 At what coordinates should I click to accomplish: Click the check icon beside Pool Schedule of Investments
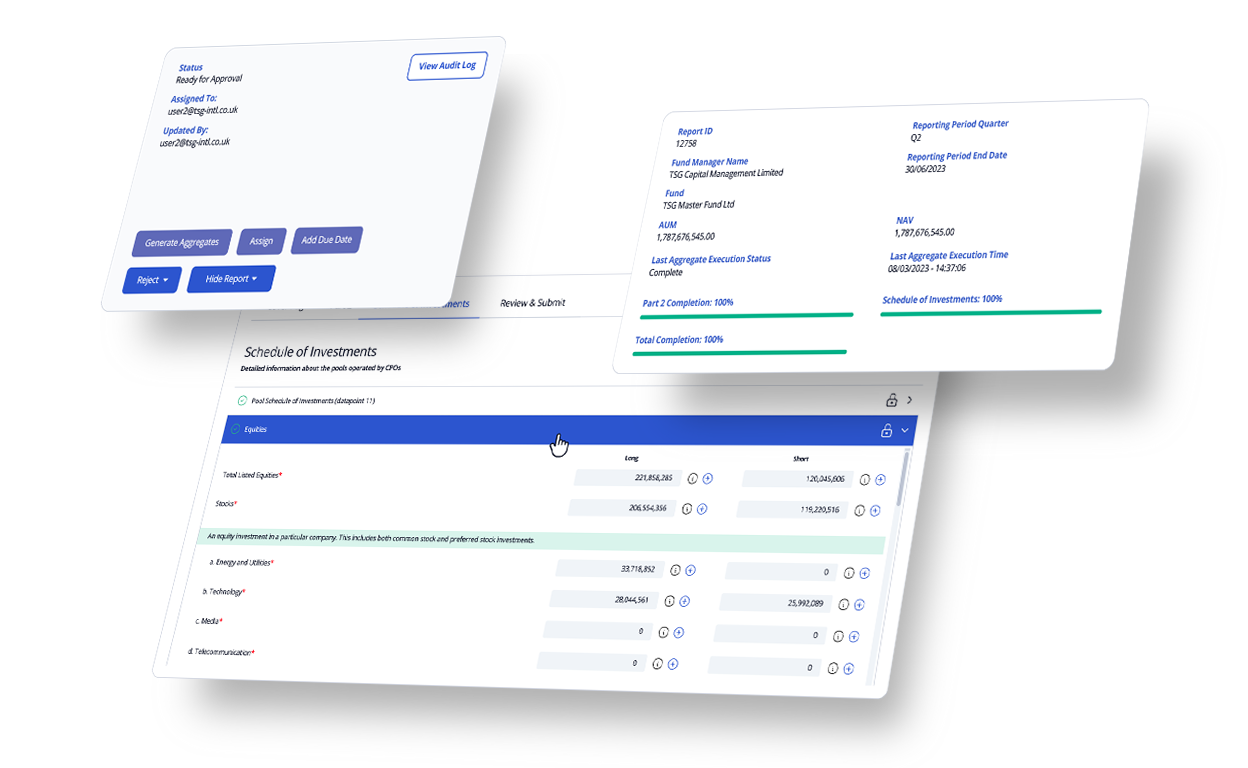point(241,401)
